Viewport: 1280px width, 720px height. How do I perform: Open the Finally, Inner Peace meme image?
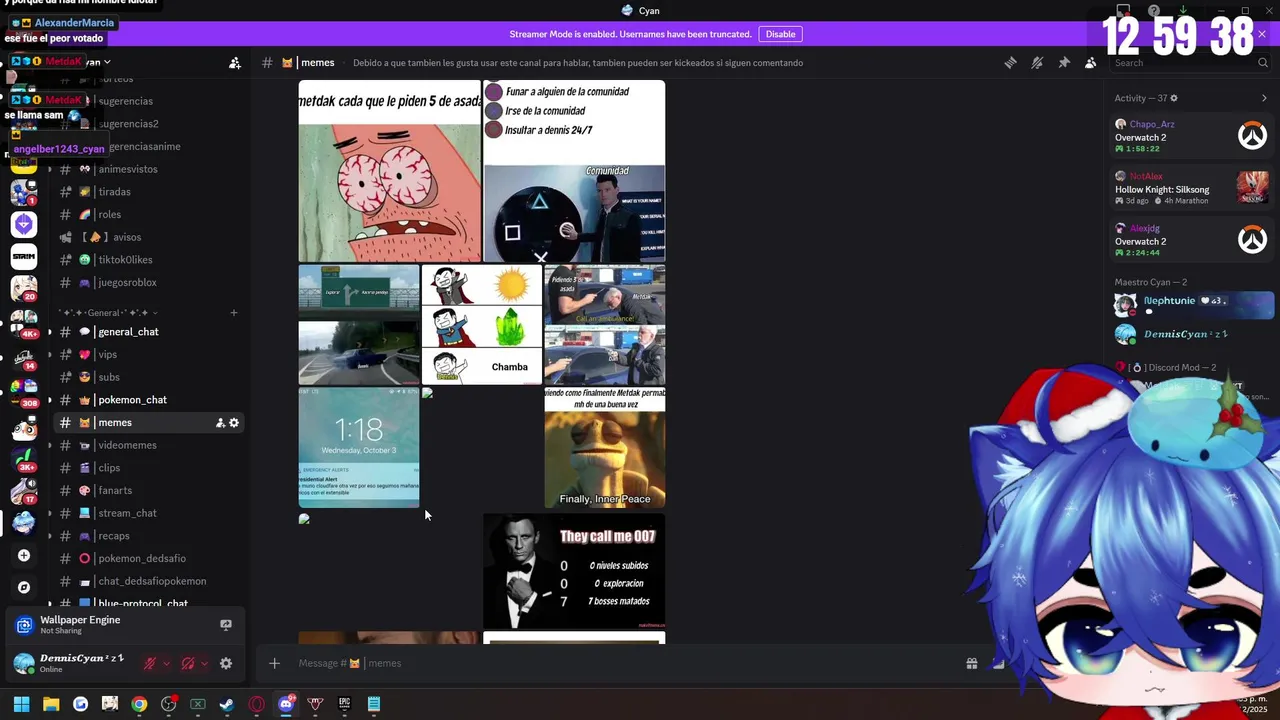point(604,448)
